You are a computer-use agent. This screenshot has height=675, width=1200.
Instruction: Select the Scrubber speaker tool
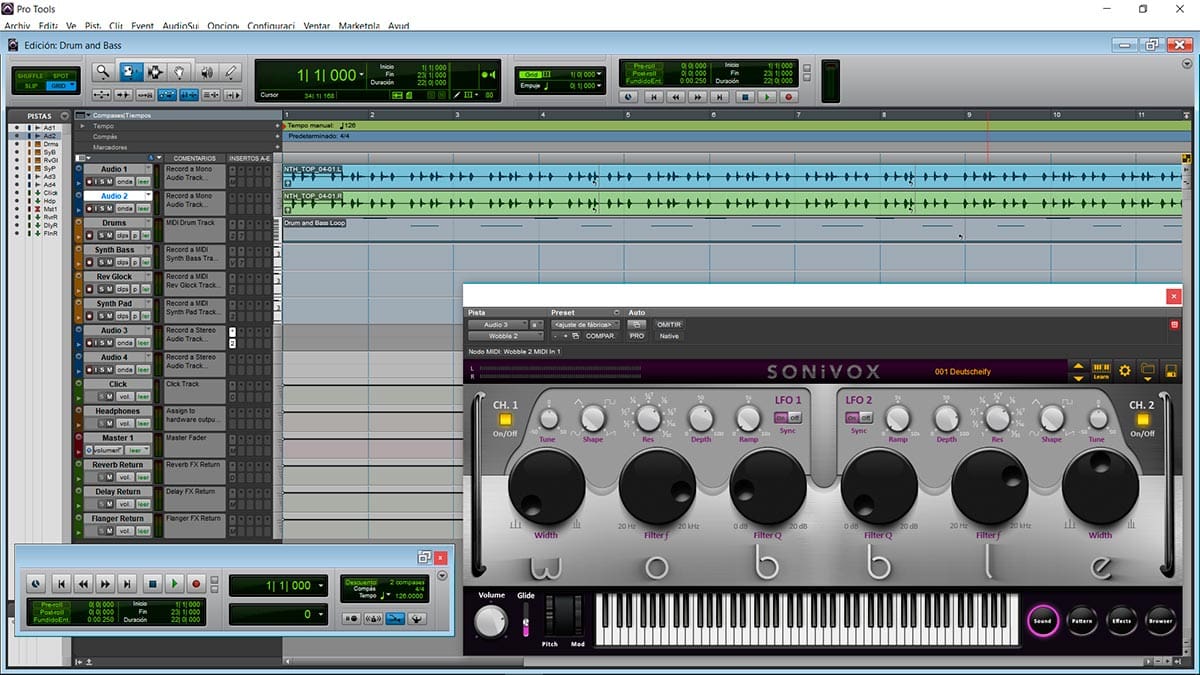coord(206,72)
